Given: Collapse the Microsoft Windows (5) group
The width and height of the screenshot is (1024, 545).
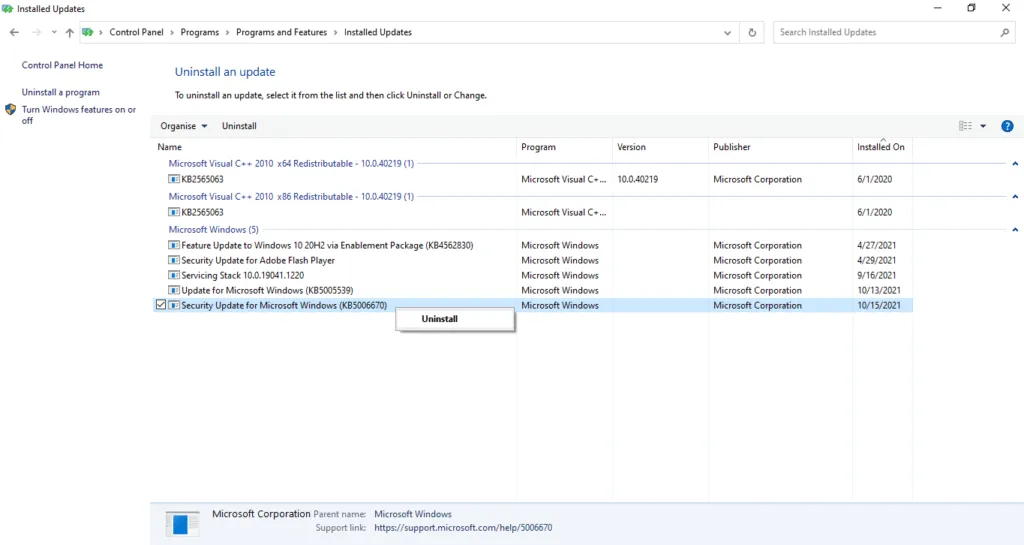Looking at the screenshot, I should [1015, 230].
